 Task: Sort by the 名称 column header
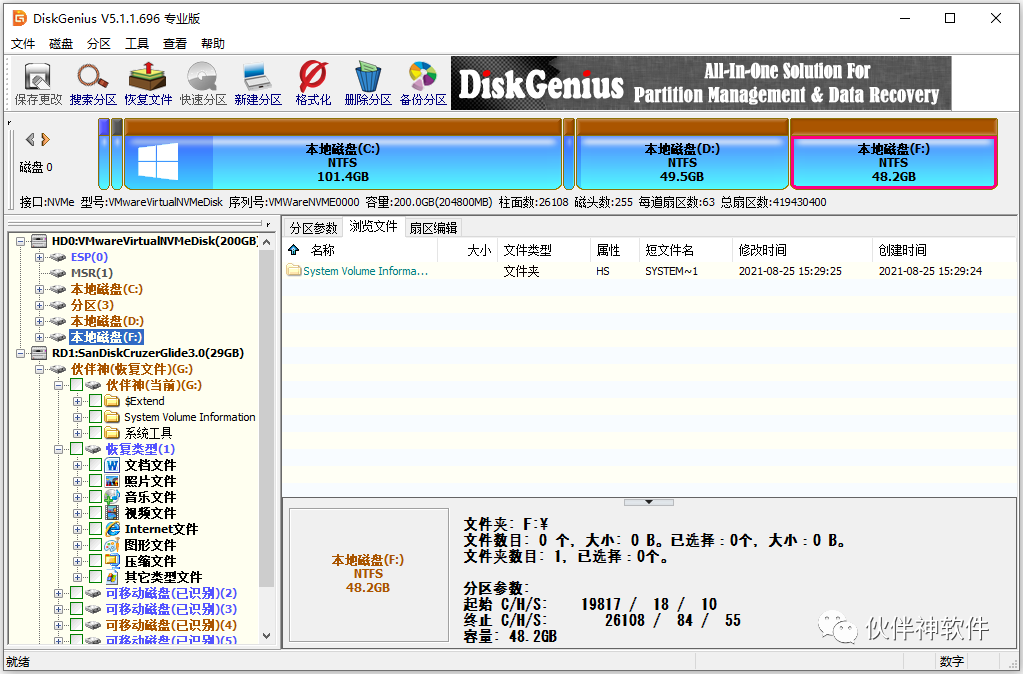click(x=360, y=250)
